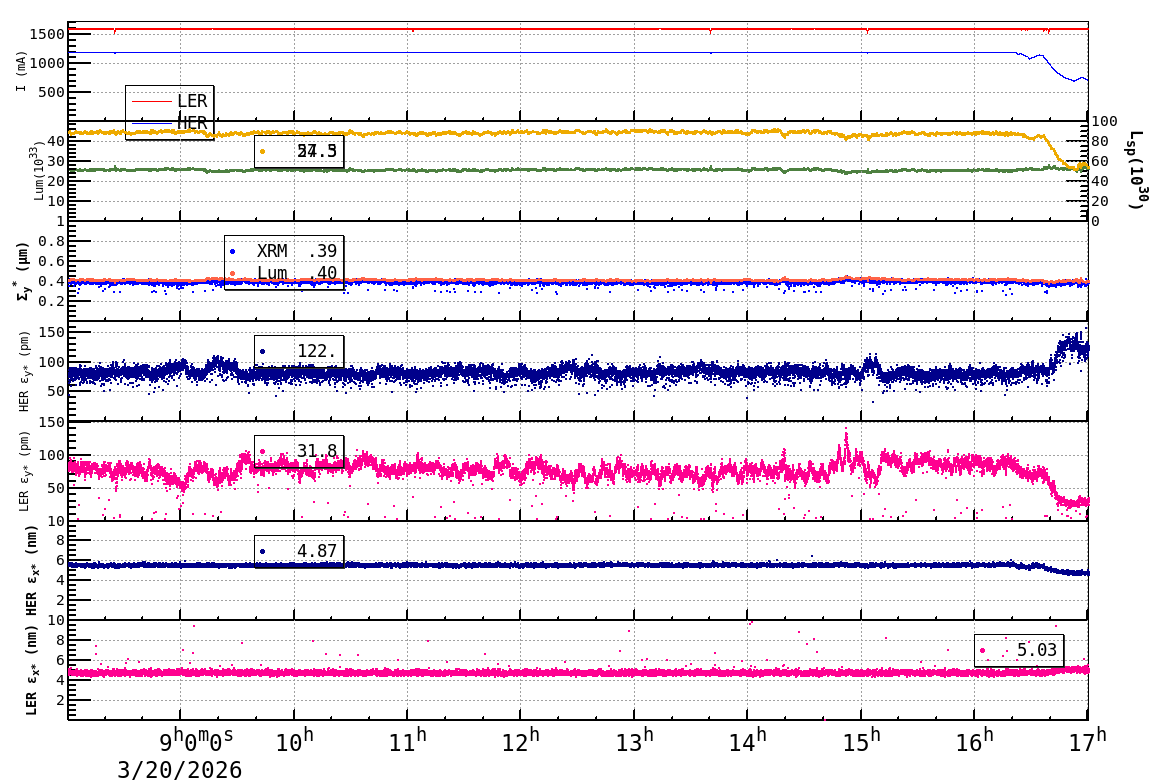Click the 11h time tick label
Viewport: 1160px width, 782px height.
(x=408, y=741)
